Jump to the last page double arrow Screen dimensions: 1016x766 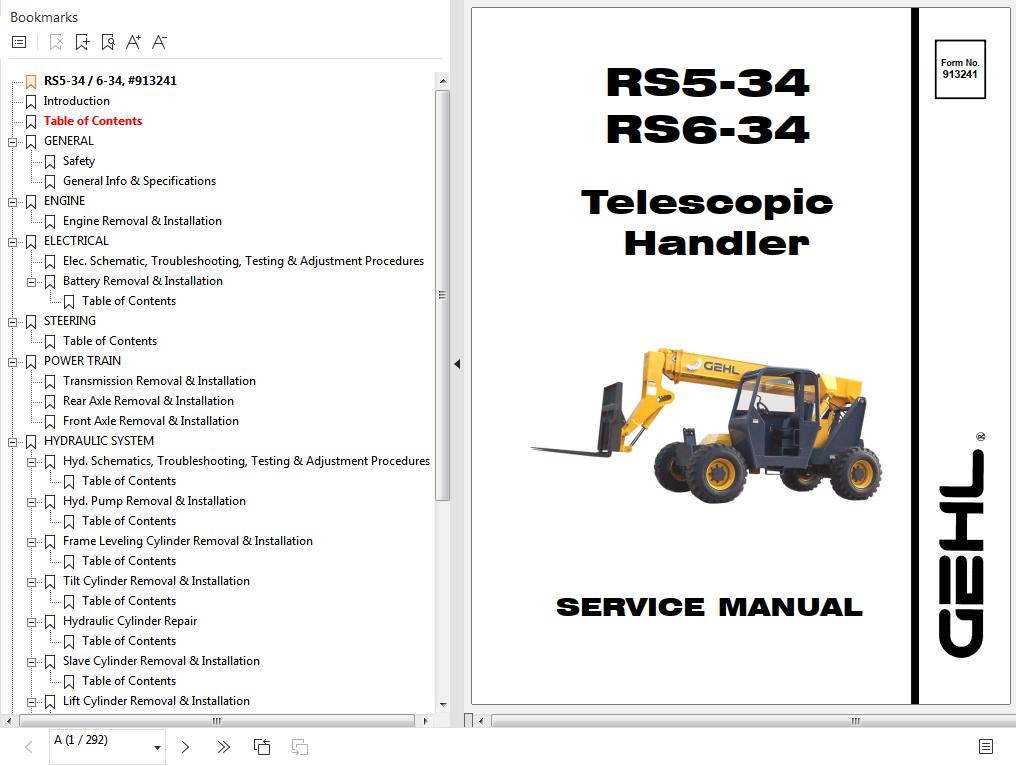pyautogui.click(x=224, y=747)
